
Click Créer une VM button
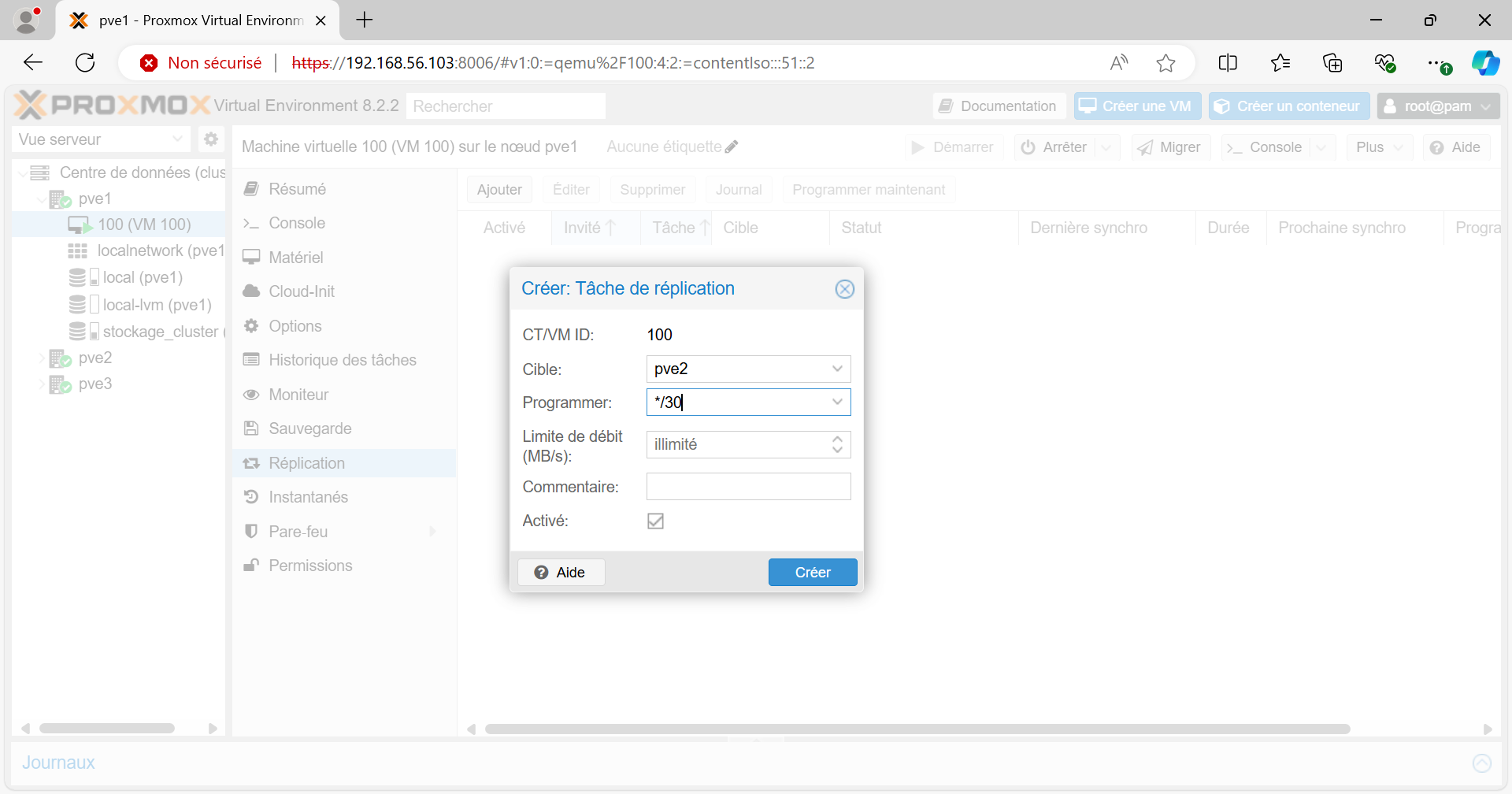click(x=1138, y=106)
